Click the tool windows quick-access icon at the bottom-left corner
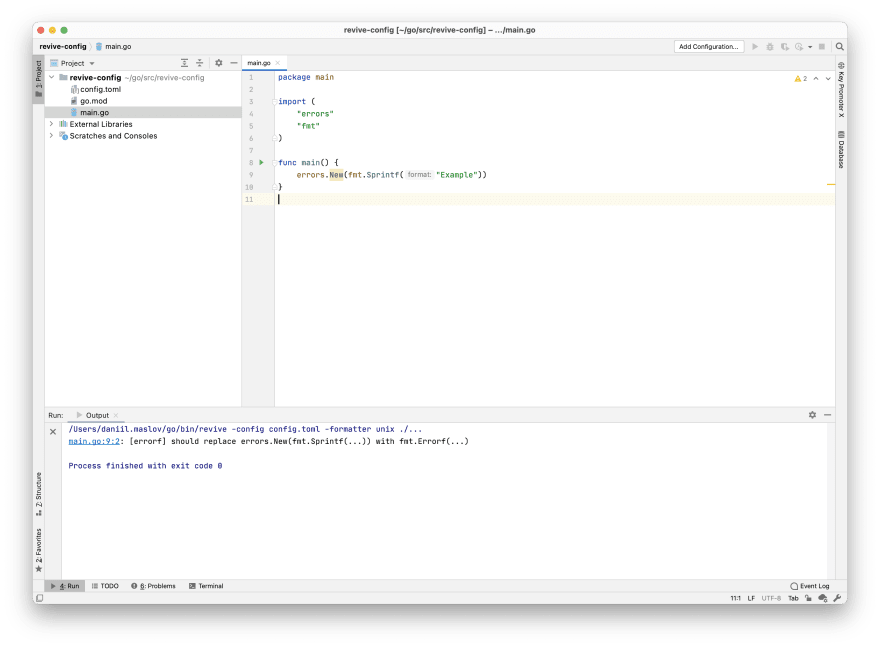This screenshot has height=647, width=880. tap(39, 598)
